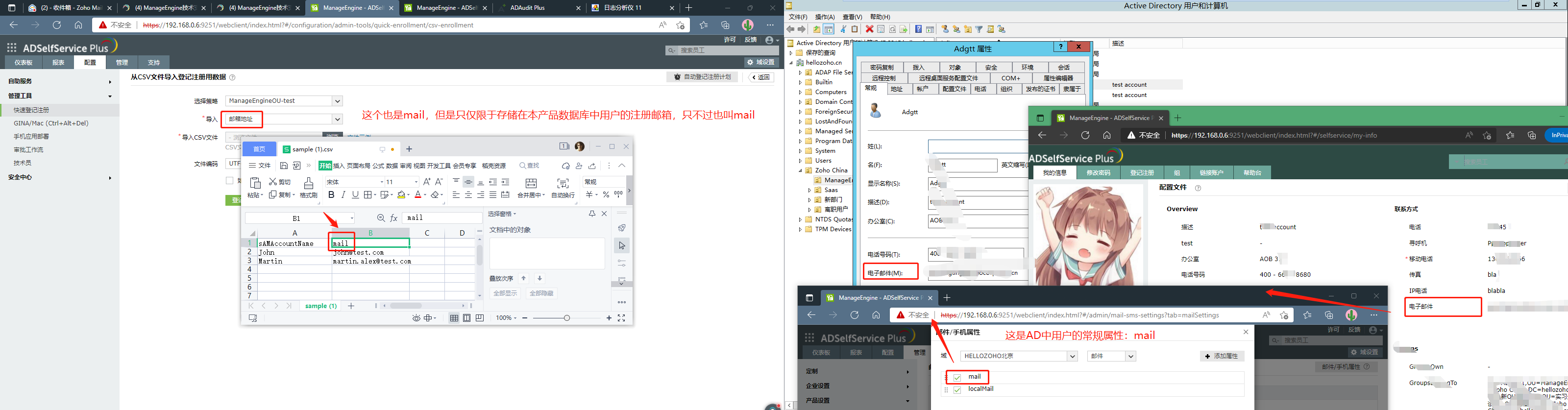Click fullscreen icon in WPS status bar

(x=621, y=318)
